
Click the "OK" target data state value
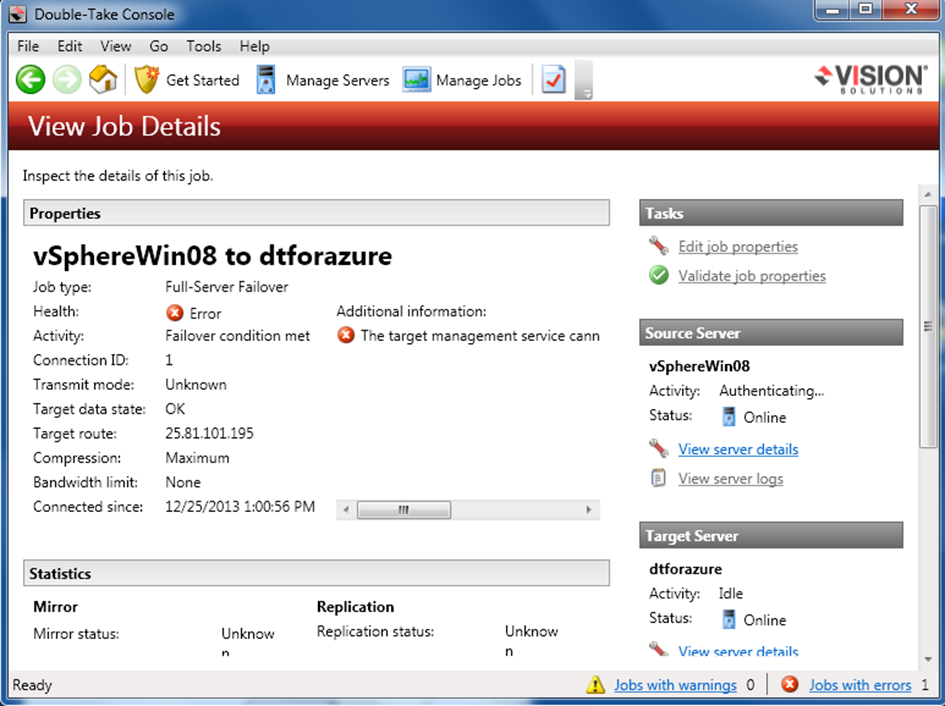[x=175, y=409]
